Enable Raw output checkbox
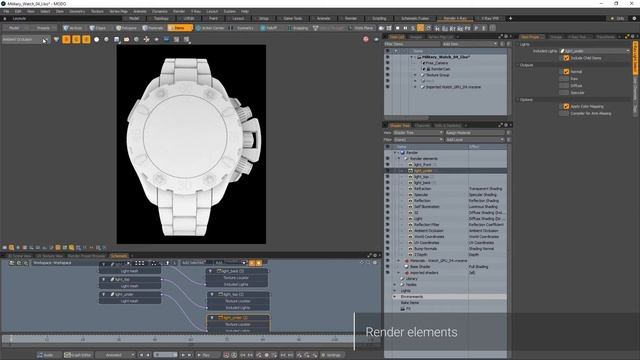 pos(564,79)
